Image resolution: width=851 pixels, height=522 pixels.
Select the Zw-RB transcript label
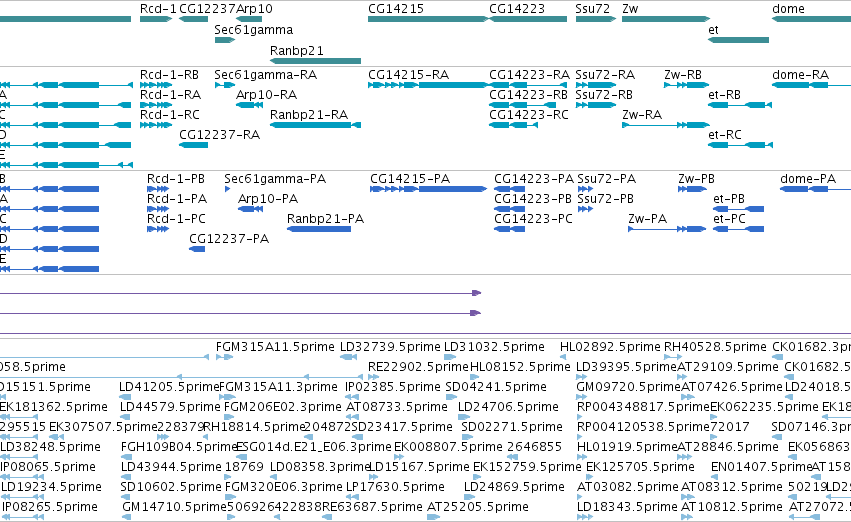pos(683,75)
